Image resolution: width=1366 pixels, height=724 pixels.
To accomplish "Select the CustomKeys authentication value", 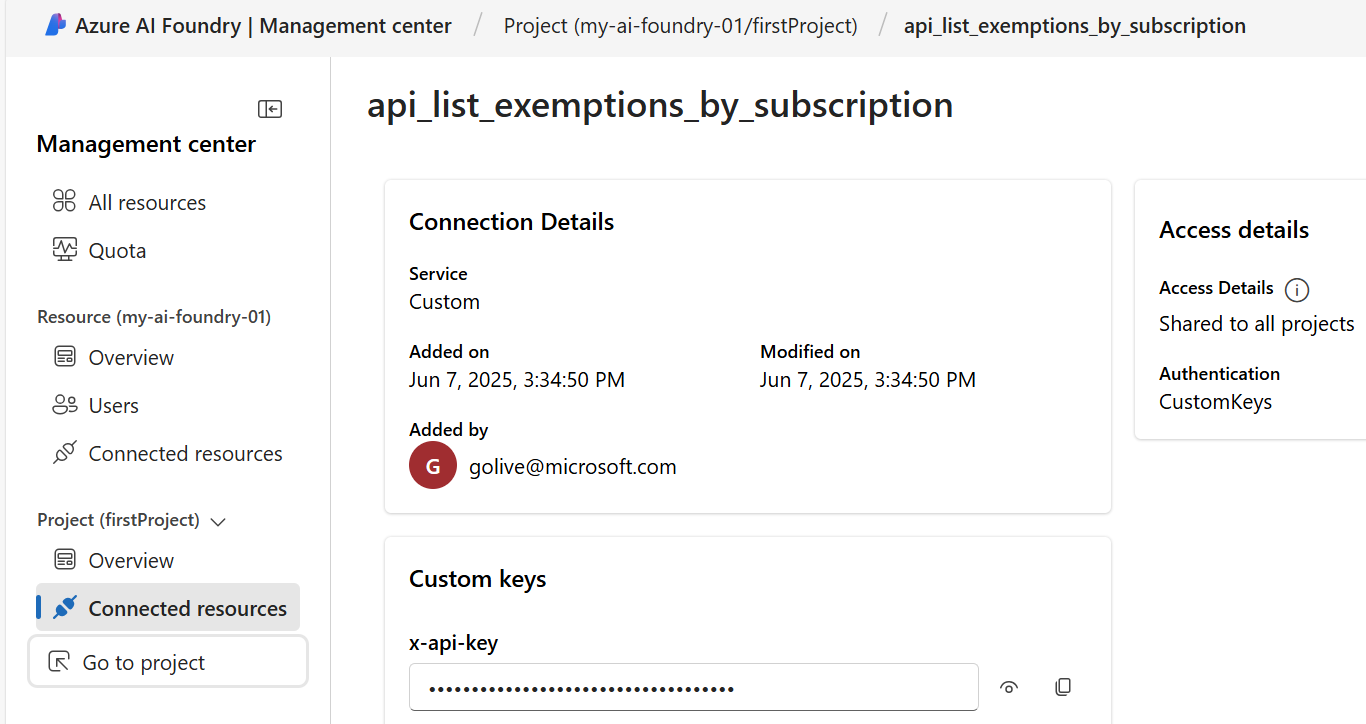I will pyautogui.click(x=1216, y=402).
